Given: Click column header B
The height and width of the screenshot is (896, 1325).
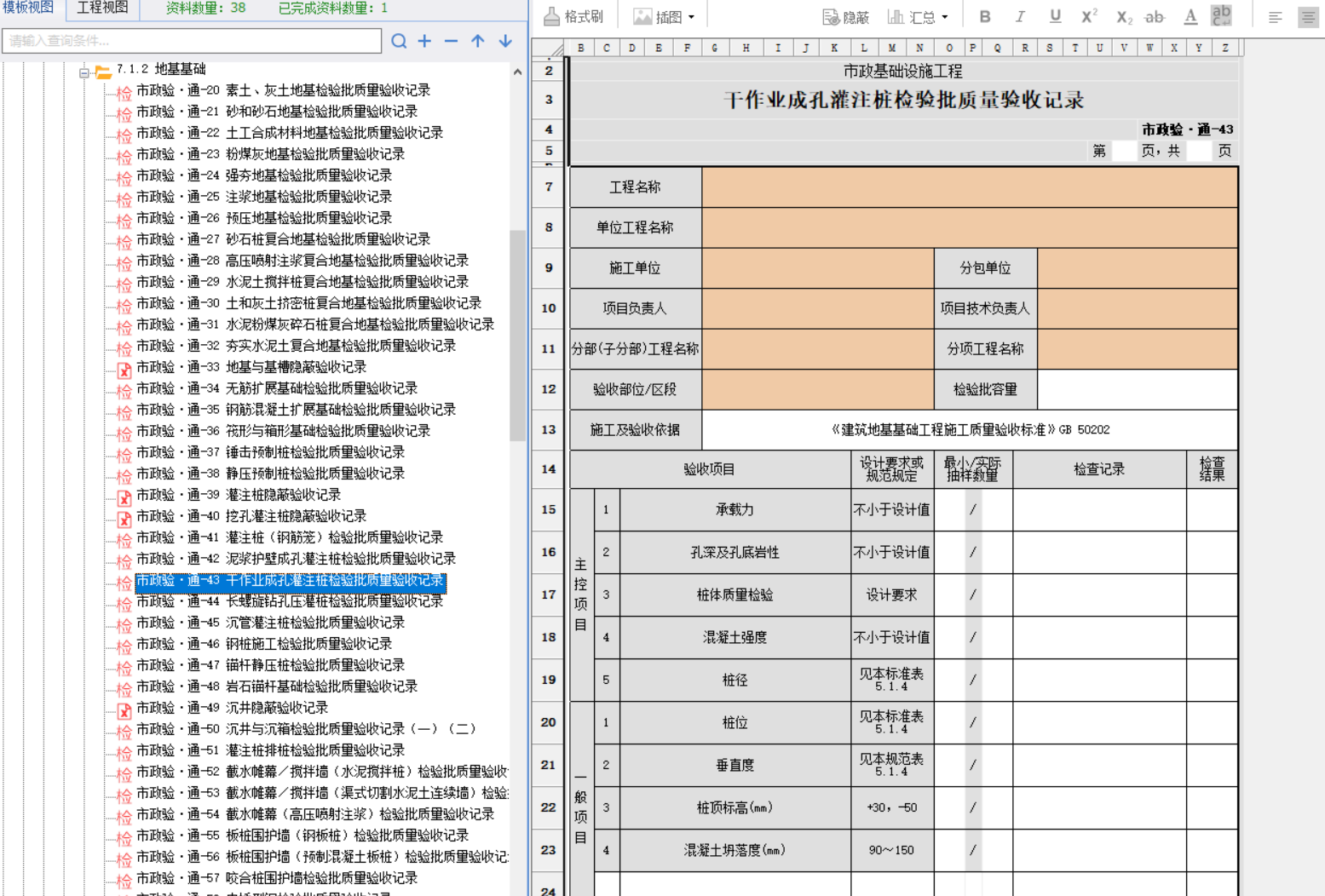Looking at the screenshot, I should [x=581, y=48].
